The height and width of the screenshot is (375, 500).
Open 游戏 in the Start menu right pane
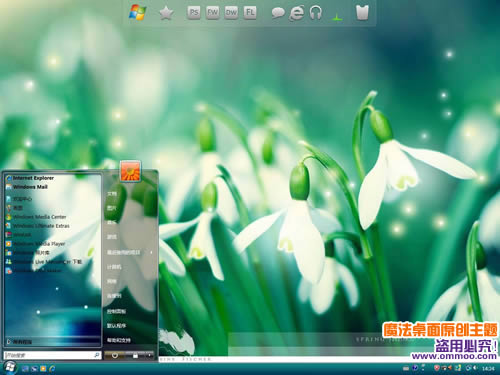point(112,237)
